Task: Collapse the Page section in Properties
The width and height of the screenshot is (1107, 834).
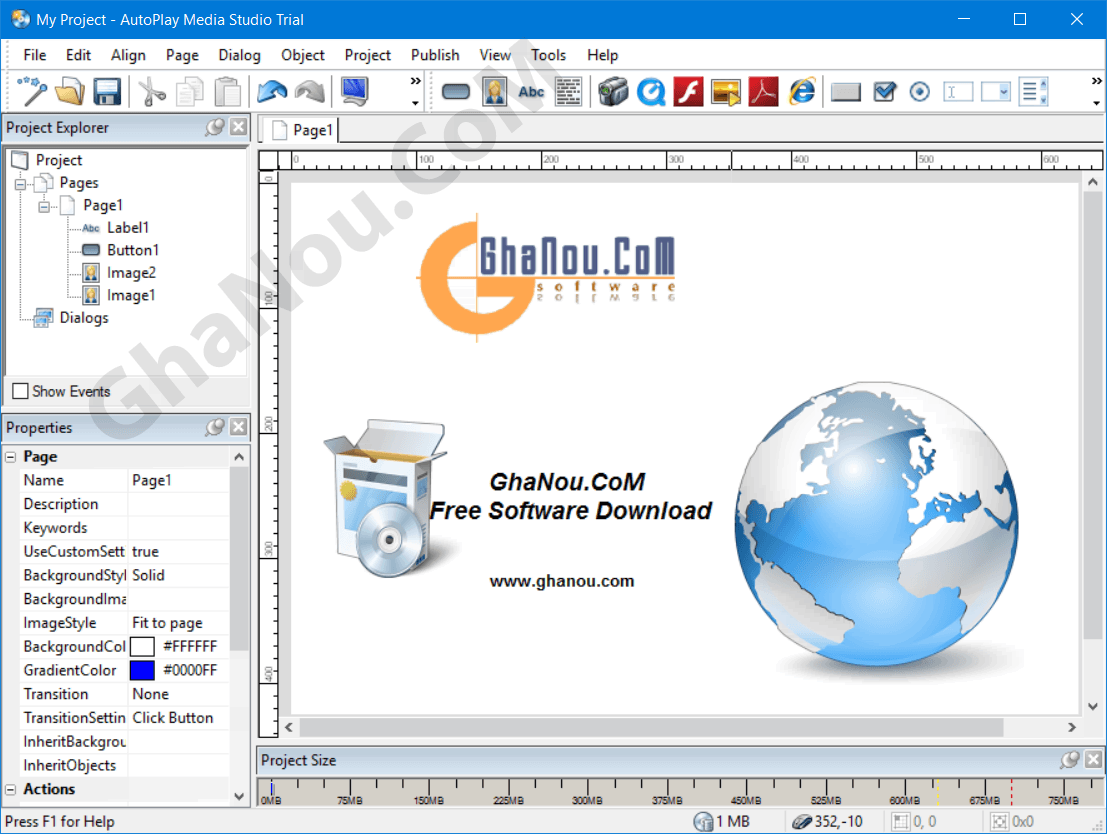Action: (x=11, y=457)
